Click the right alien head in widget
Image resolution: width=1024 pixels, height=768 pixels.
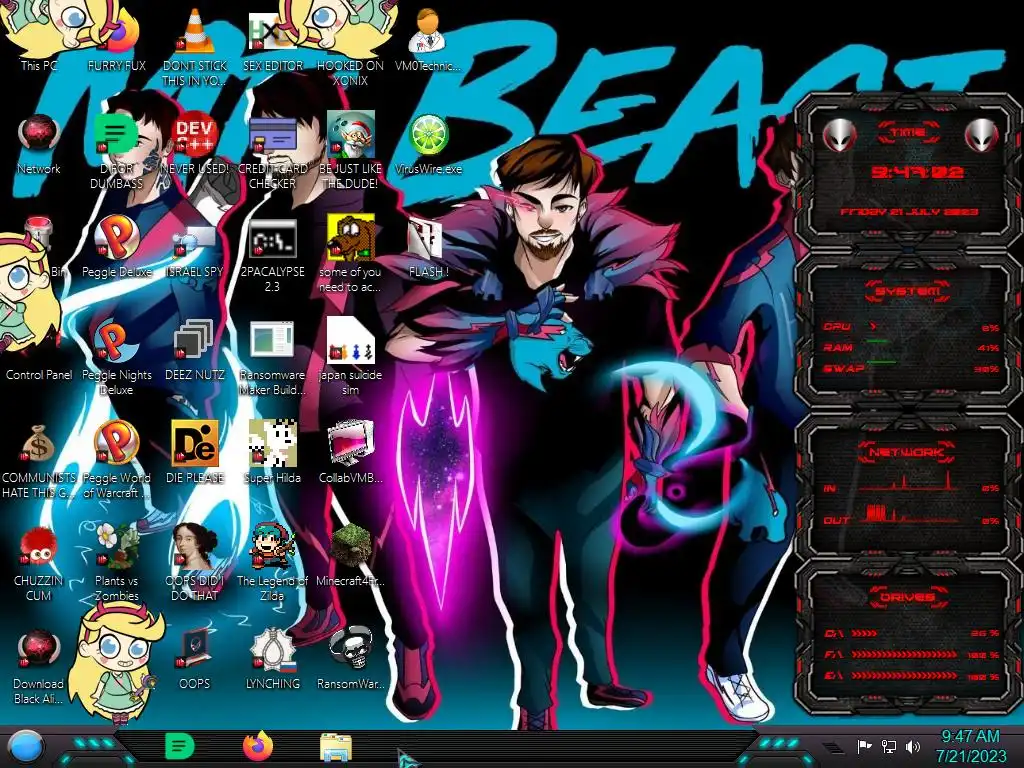coord(981,135)
